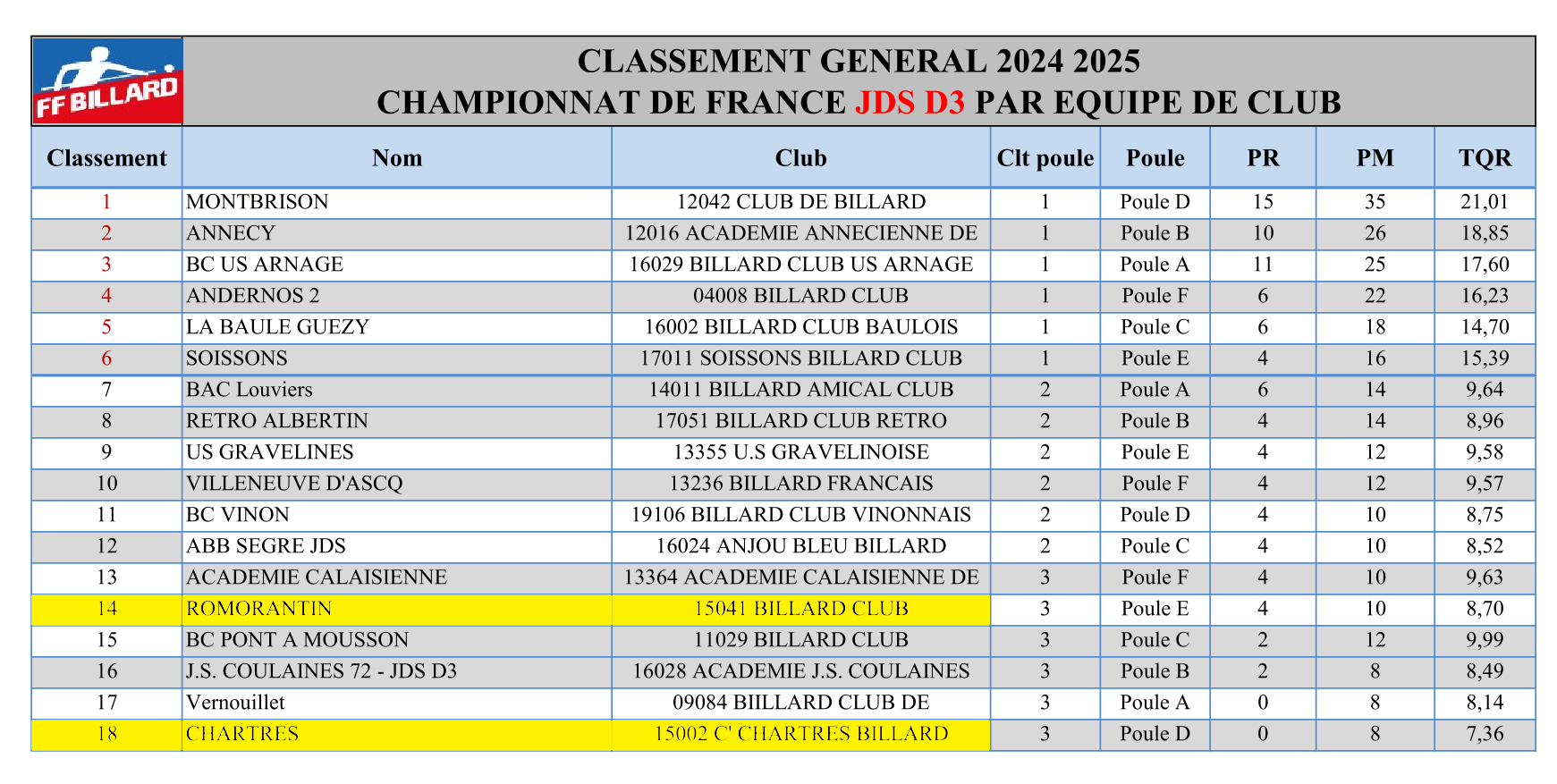Select the Vernouillet team cell
This screenshot has height=784, width=1557.
click(x=397, y=703)
